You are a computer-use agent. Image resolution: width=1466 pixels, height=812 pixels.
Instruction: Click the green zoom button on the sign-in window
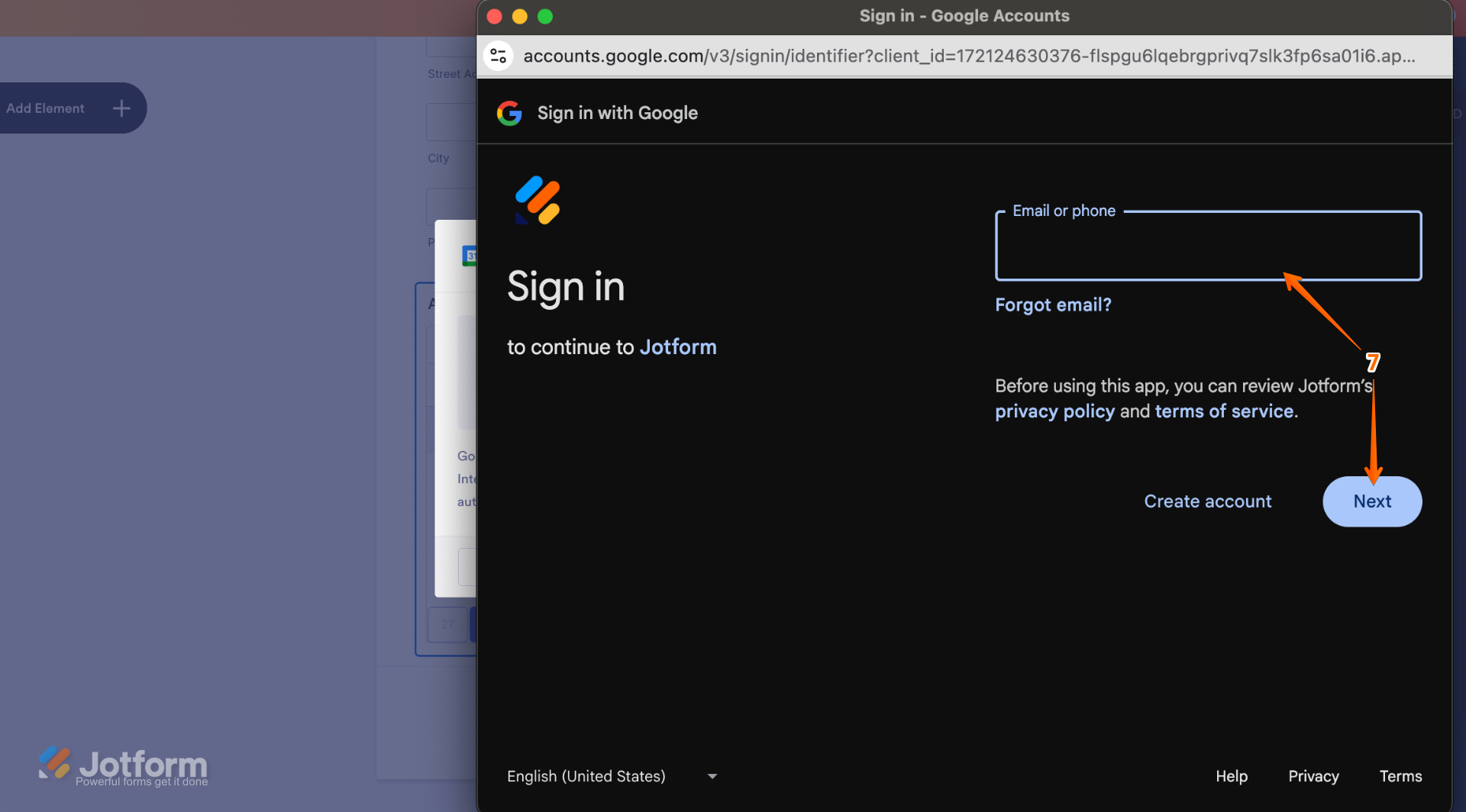pyautogui.click(x=545, y=16)
